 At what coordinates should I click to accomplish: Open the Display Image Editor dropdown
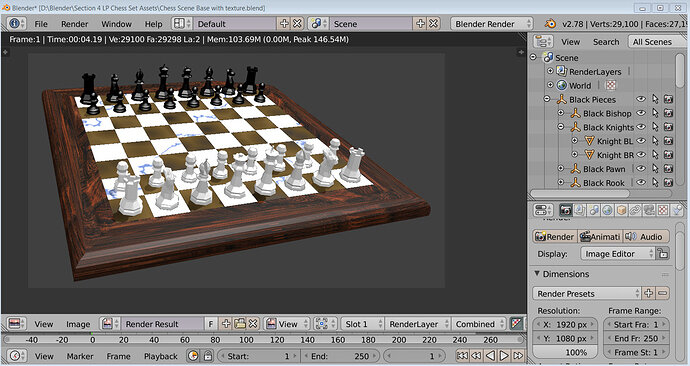618,254
